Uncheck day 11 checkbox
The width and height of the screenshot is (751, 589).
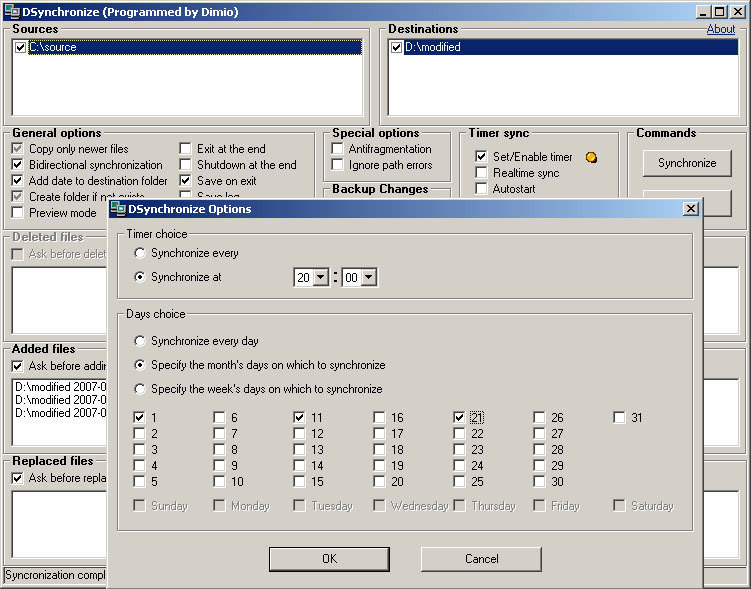(299, 418)
